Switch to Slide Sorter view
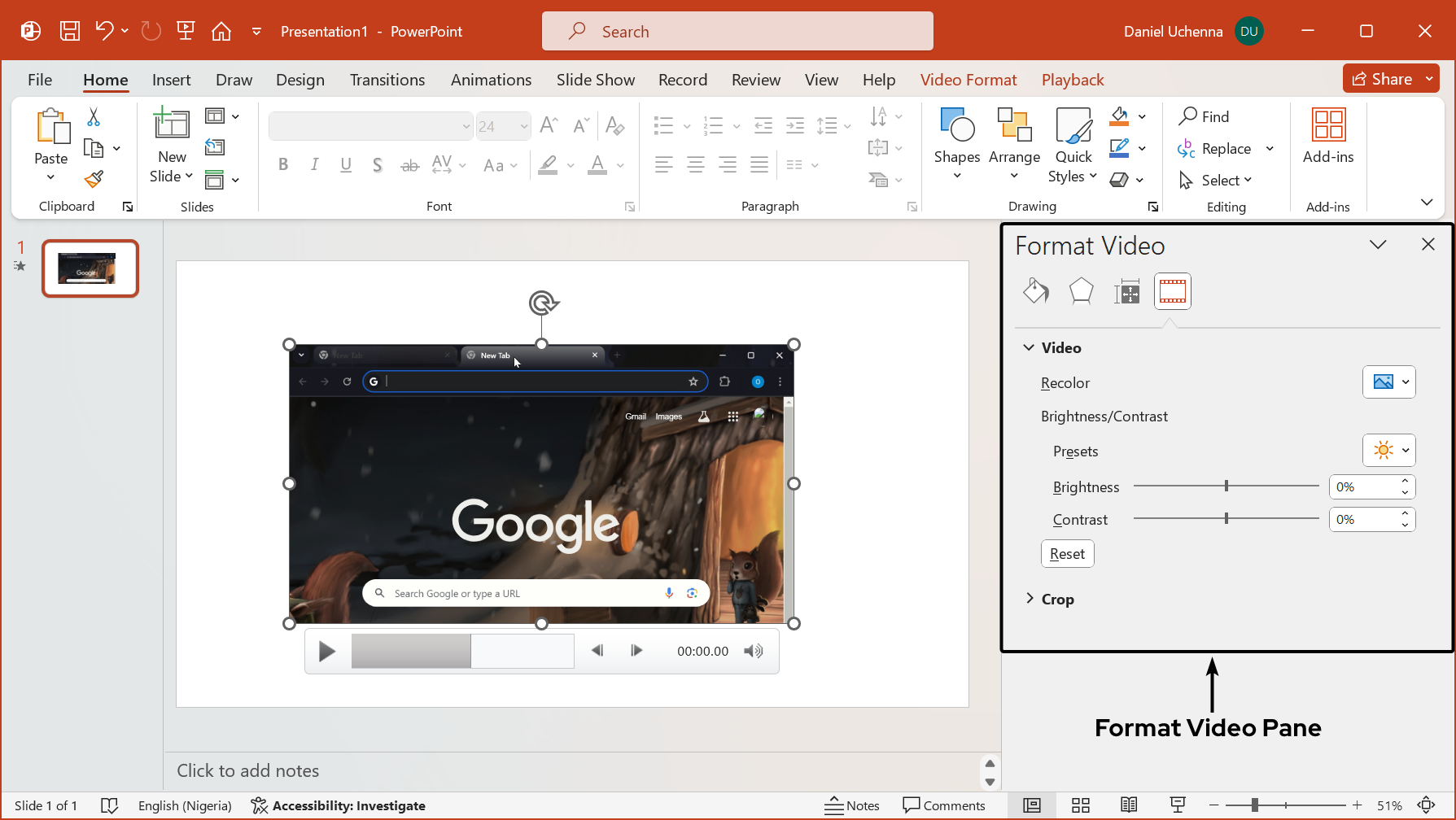Image resolution: width=1456 pixels, height=820 pixels. coord(1080,805)
